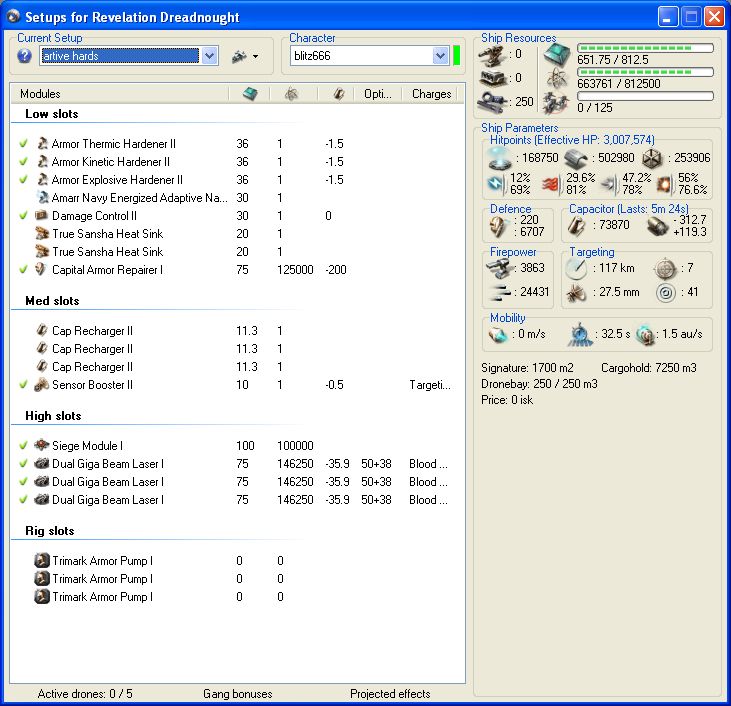The width and height of the screenshot is (731, 706).
Task: Click the capacitor capacity icon
Action: [577, 226]
